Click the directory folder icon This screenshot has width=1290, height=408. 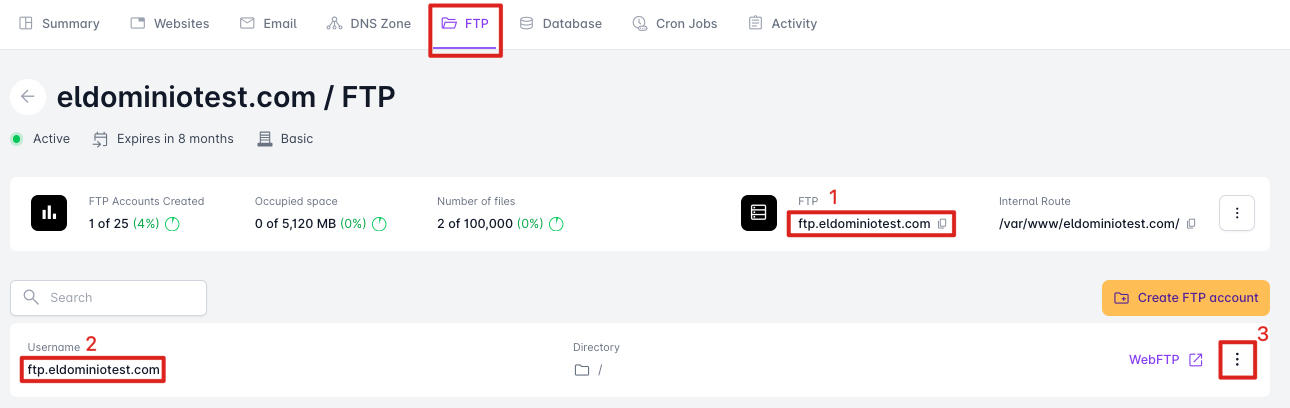tap(582, 370)
